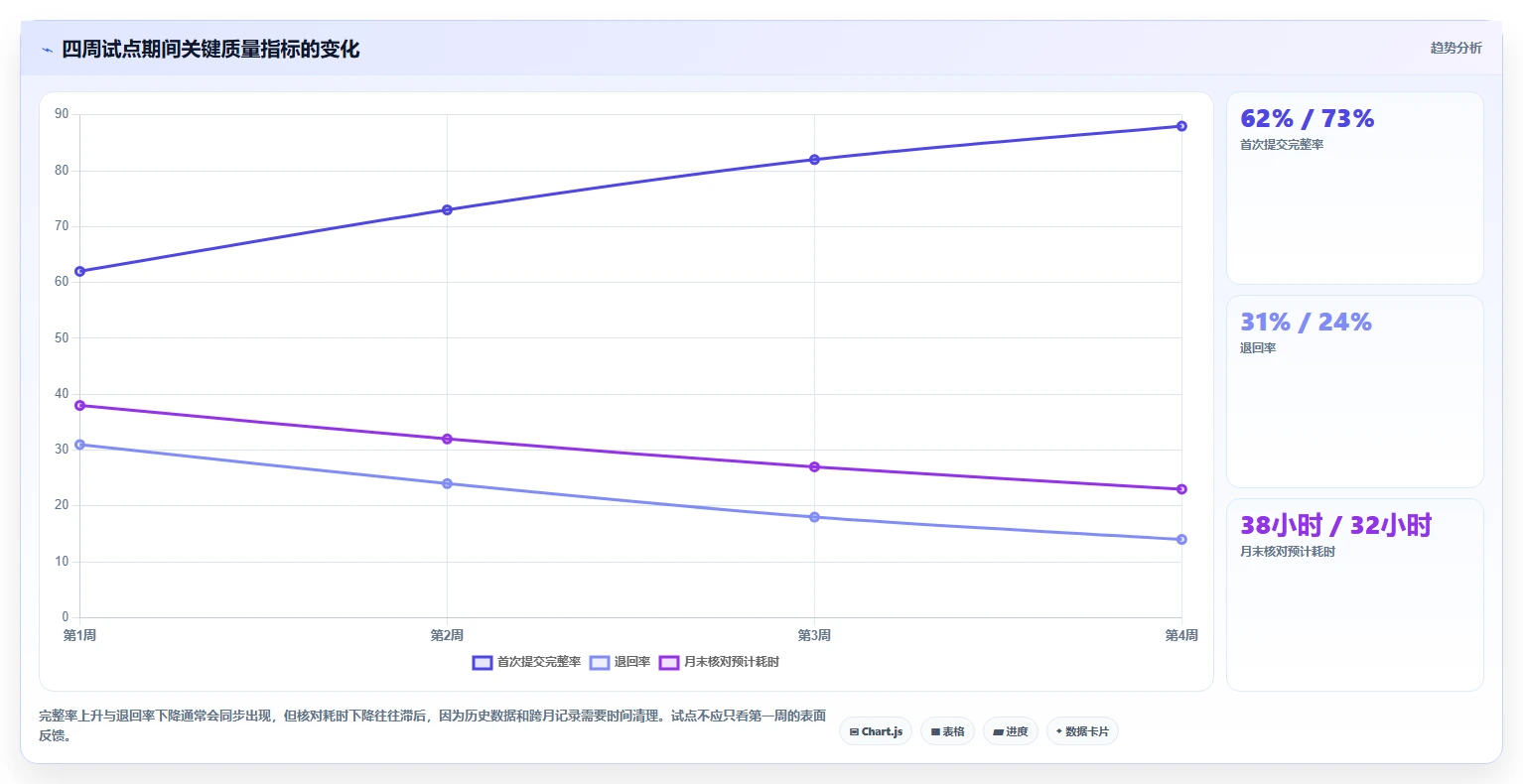The width and height of the screenshot is (1523, 784).
Task: Toggle the 退回率 legend swatch
Action: coord(600,663)
